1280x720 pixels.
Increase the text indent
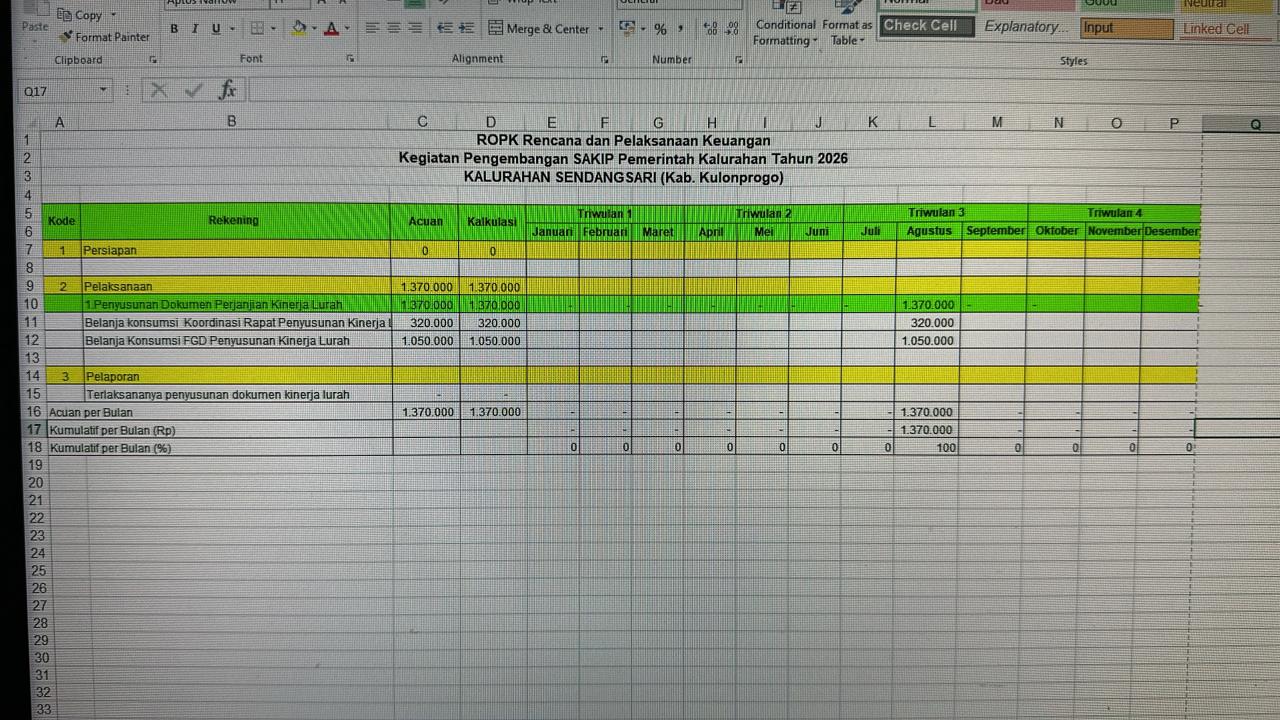pos(467,29)
